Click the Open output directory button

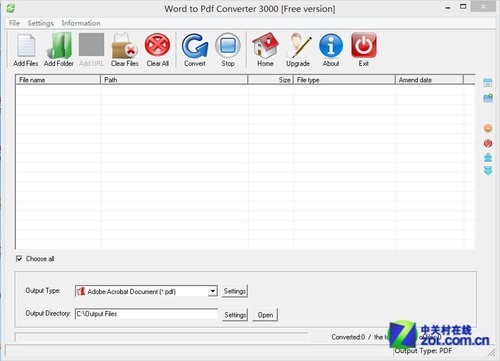(265, 315)
